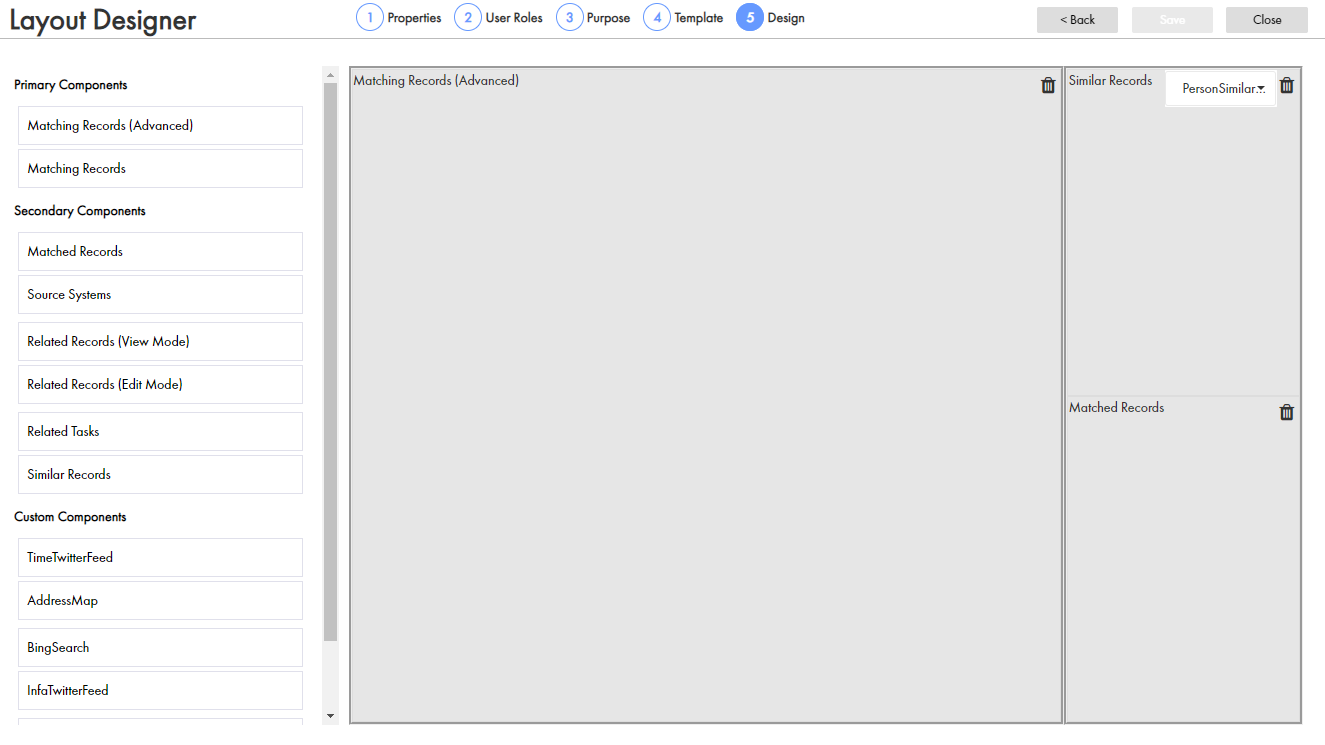Delete the Matching Records (Advanced) panel
1325x745 pixels.
click(x=1048, y=86)
